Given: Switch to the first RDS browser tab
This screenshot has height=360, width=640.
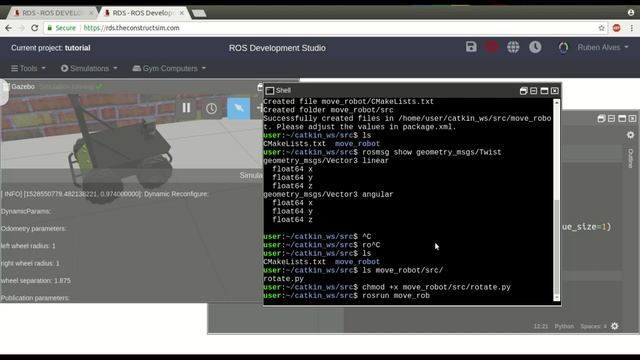Looking at the screenshot, I should [x=52, y=13].
